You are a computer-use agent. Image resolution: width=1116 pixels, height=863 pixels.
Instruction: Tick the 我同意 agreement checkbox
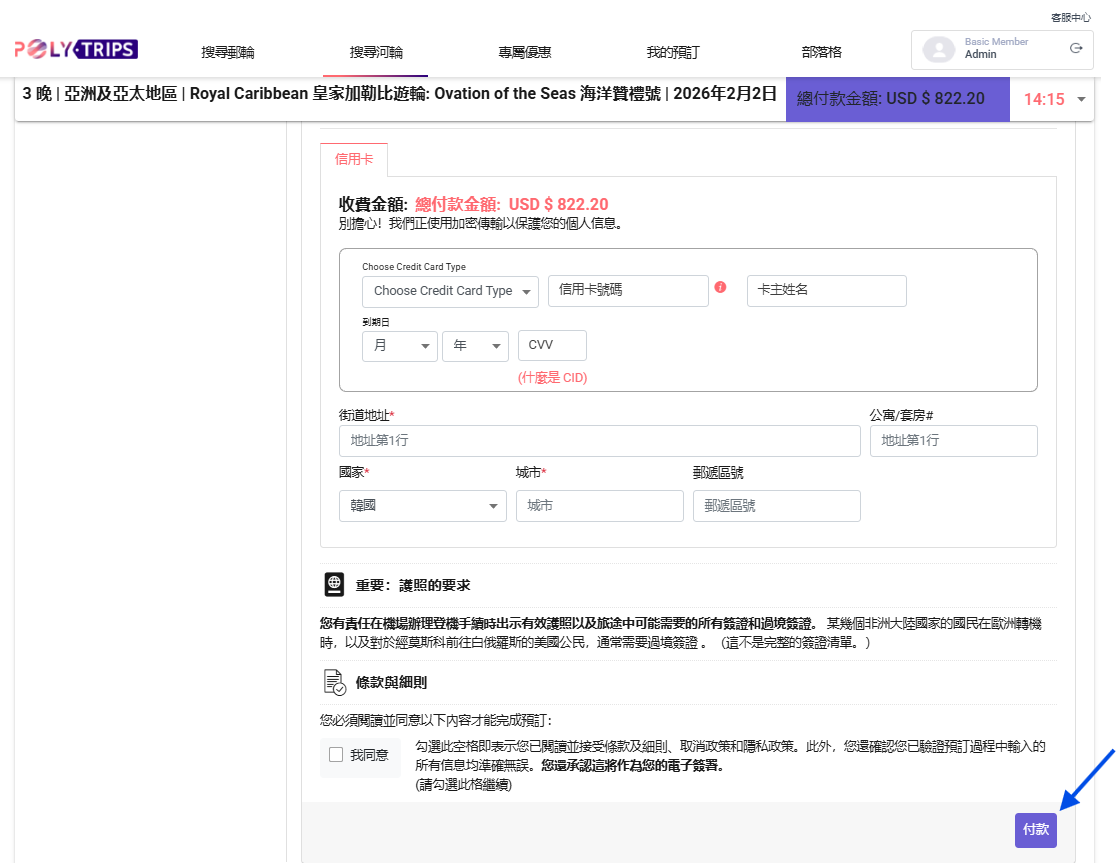(x=336, y=755)
